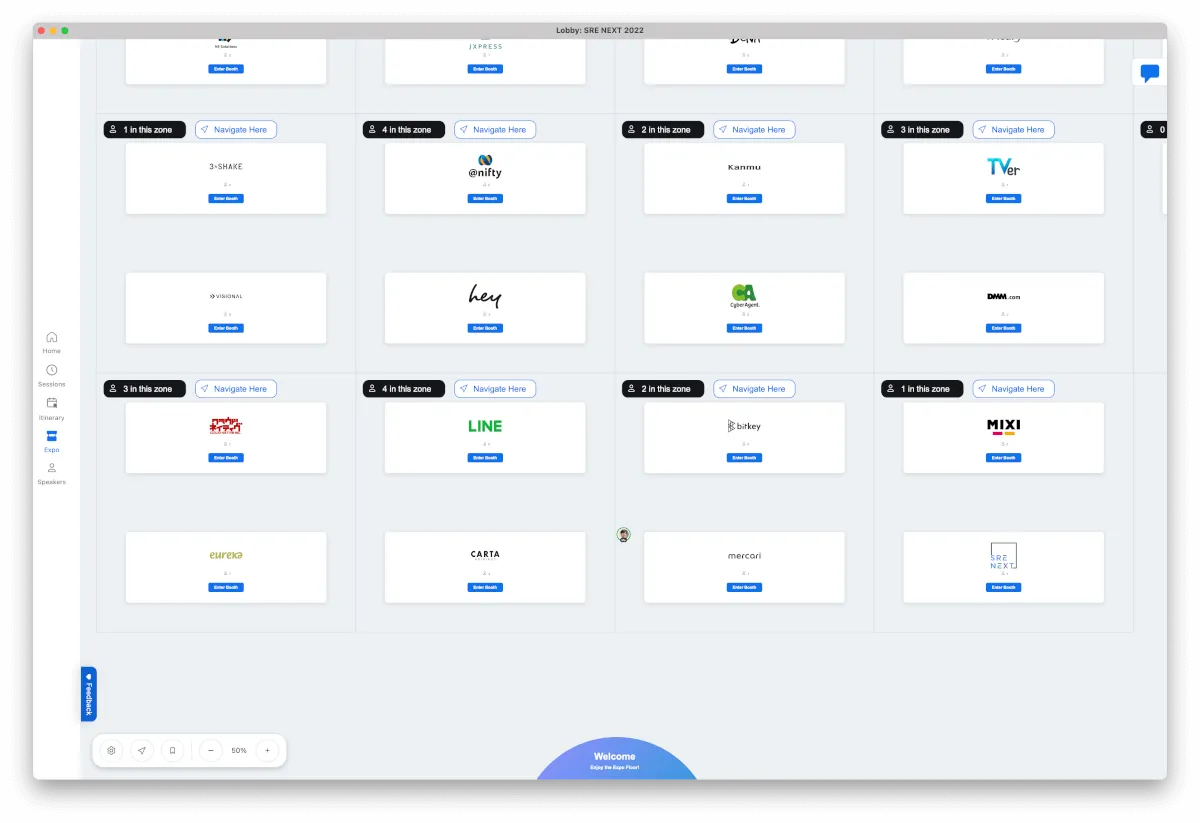The width and height of the screenshot is (1200, 823).
Task: Open the chat bubble panel icon
Action: click(1150, 73)
